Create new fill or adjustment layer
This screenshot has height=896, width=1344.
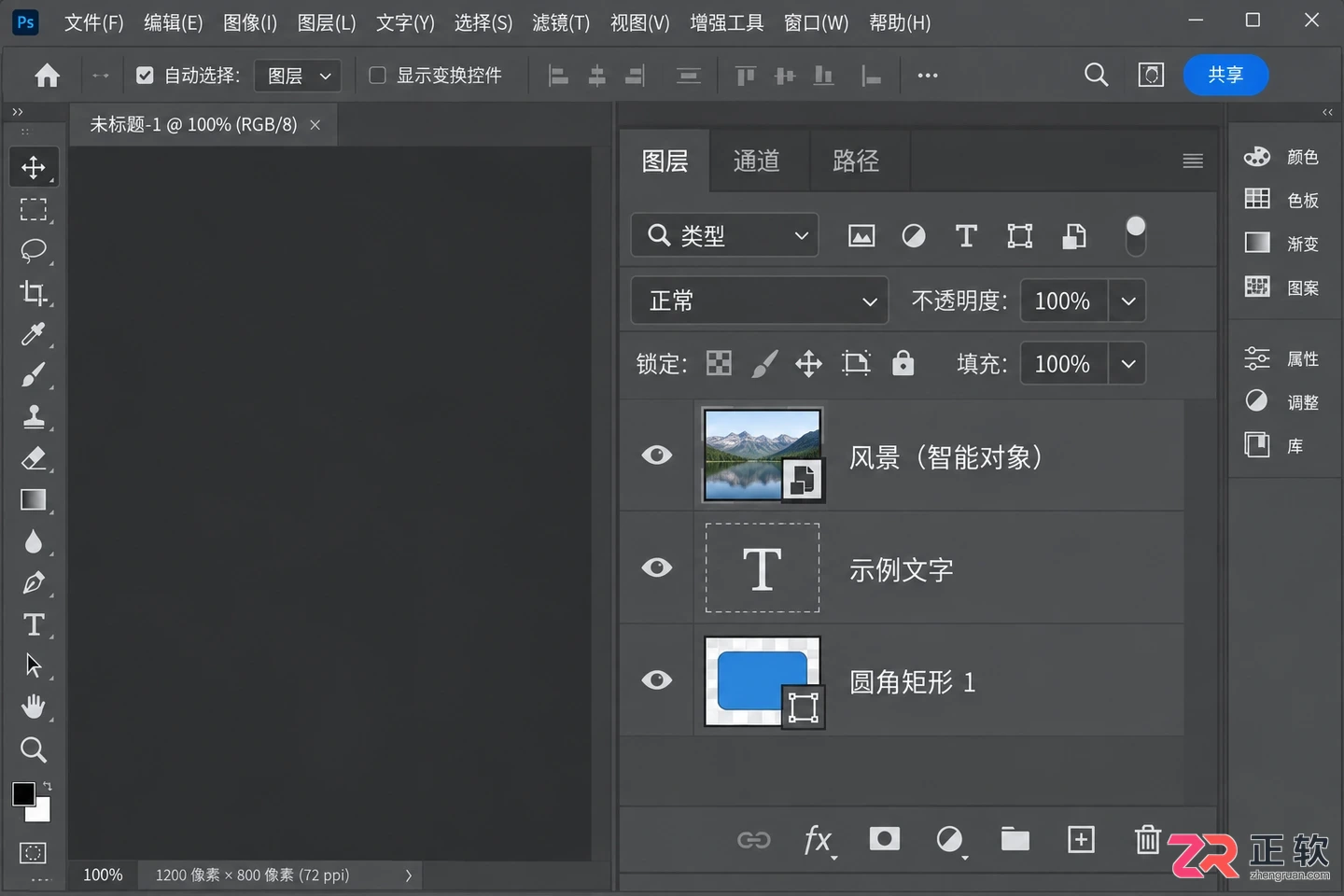[950, 840]
